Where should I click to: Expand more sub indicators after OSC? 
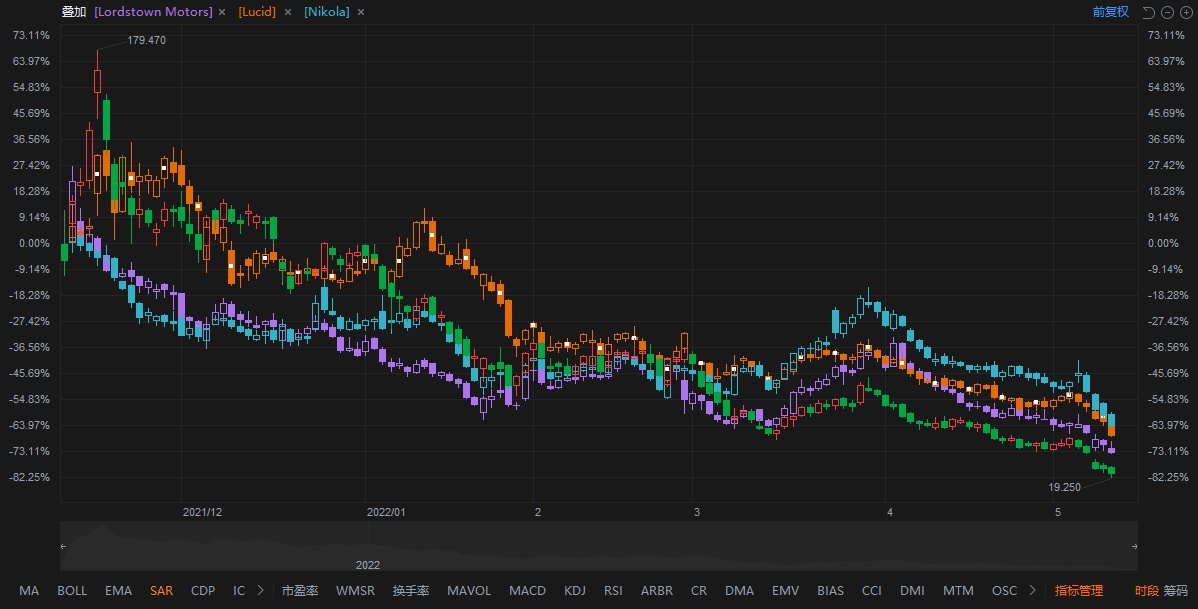coord(1032,591)
